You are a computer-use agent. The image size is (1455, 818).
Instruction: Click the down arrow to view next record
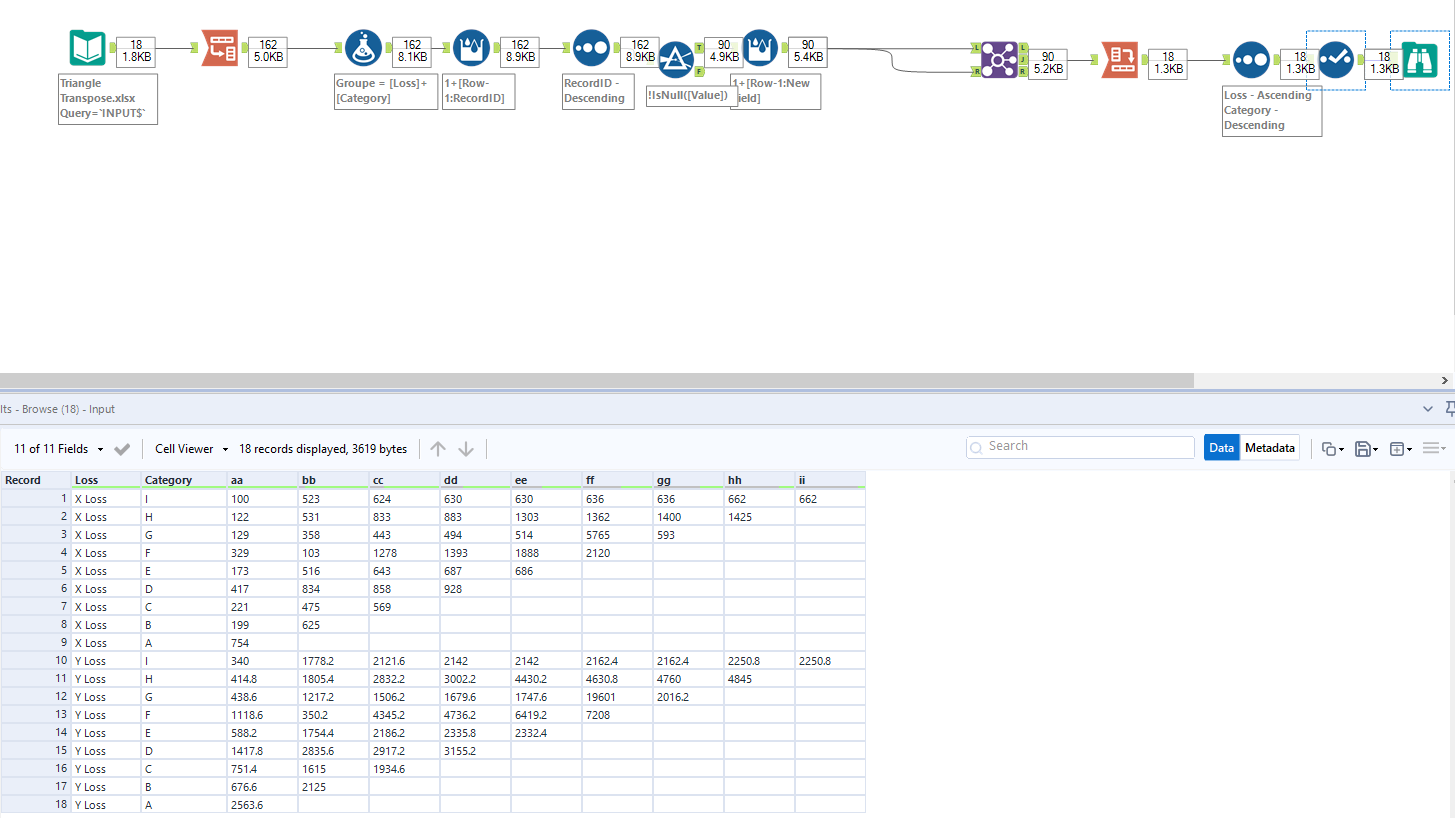(x=466, y=448)
